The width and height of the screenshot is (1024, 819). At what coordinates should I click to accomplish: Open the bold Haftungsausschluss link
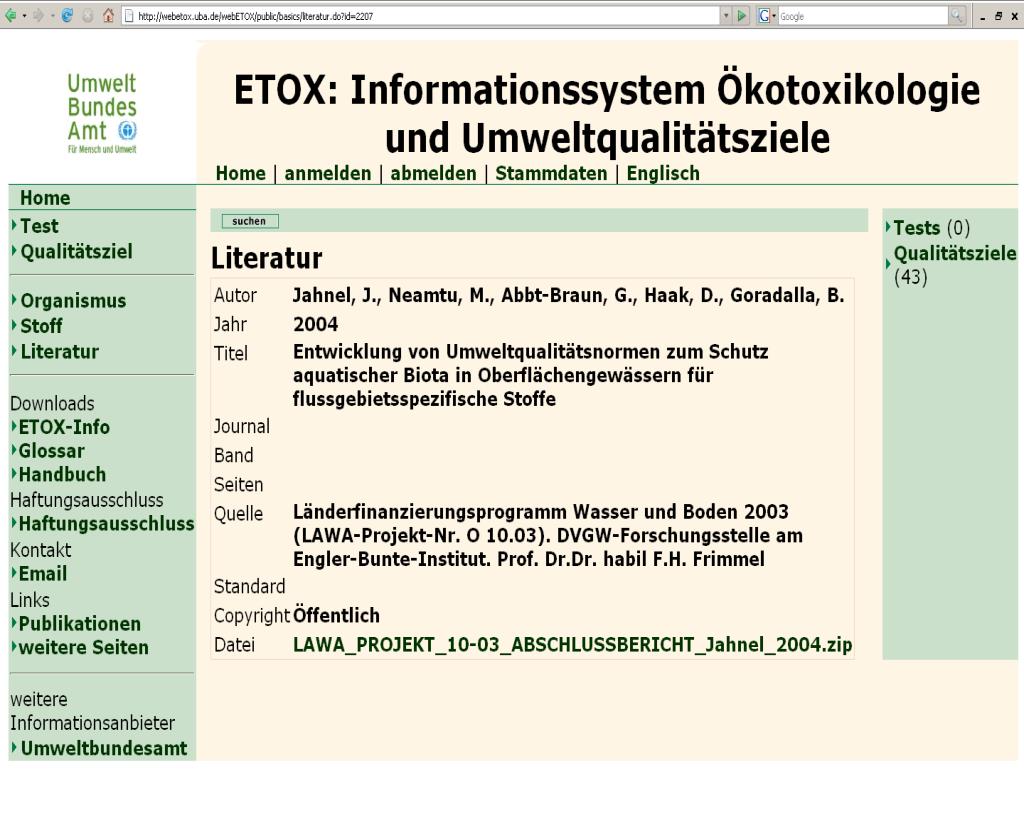(x=106, y=524)
